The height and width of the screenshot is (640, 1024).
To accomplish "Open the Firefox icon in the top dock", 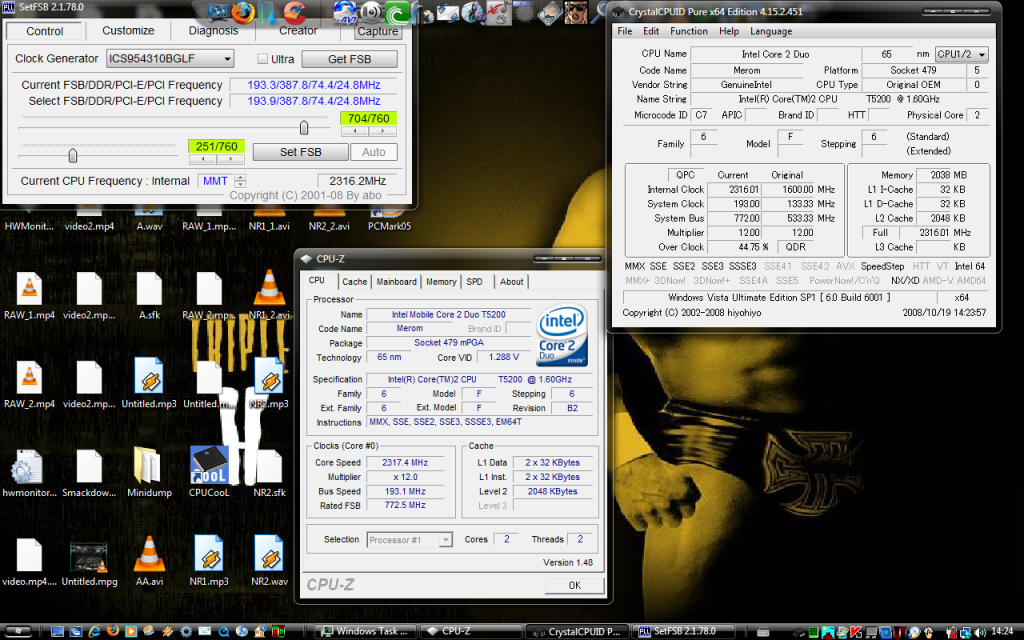I will [x=243, y=12].
